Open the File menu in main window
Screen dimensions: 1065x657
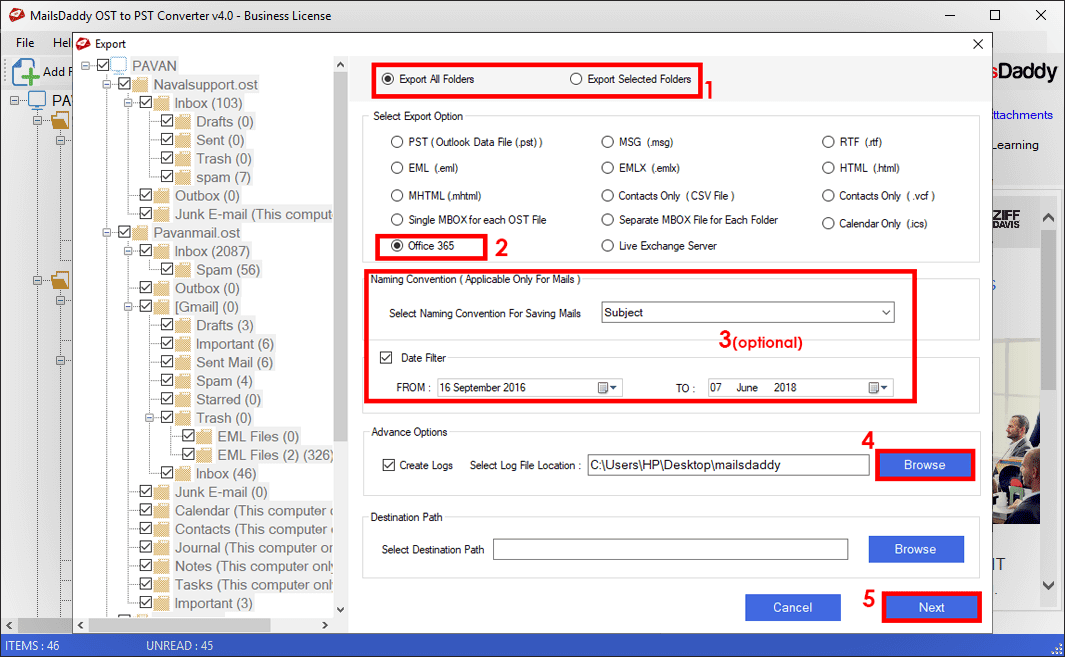click(x=25, y=42)
